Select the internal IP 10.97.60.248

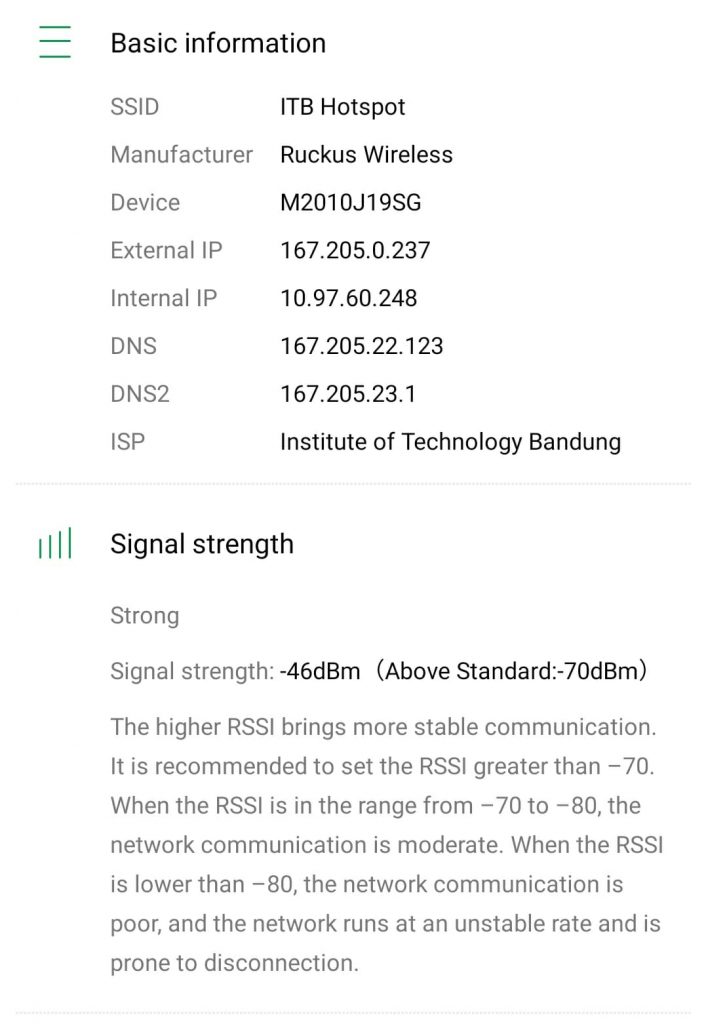coord(348,298)
